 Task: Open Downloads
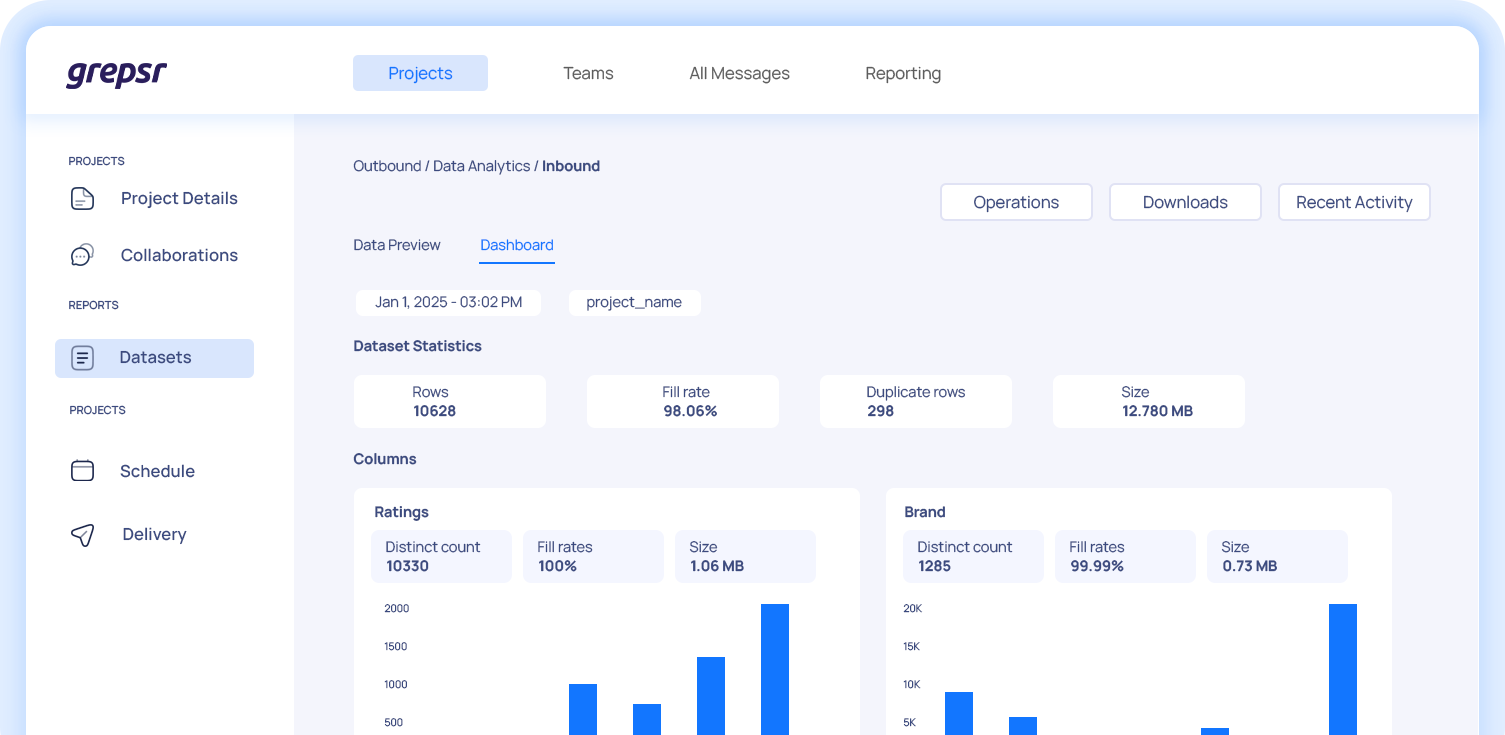tap(1185, 202)
